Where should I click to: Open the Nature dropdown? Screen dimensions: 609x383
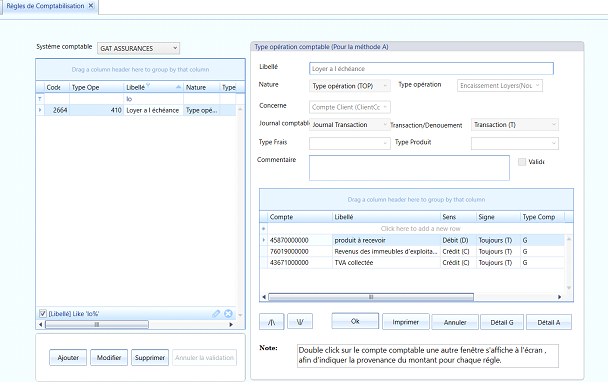tap(350, 86)
